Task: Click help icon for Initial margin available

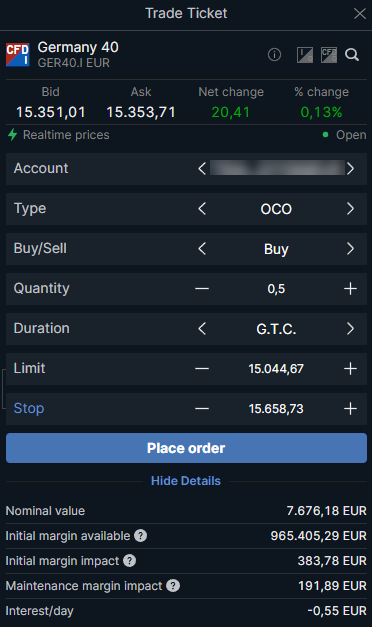Action: [x=140, y=535]
